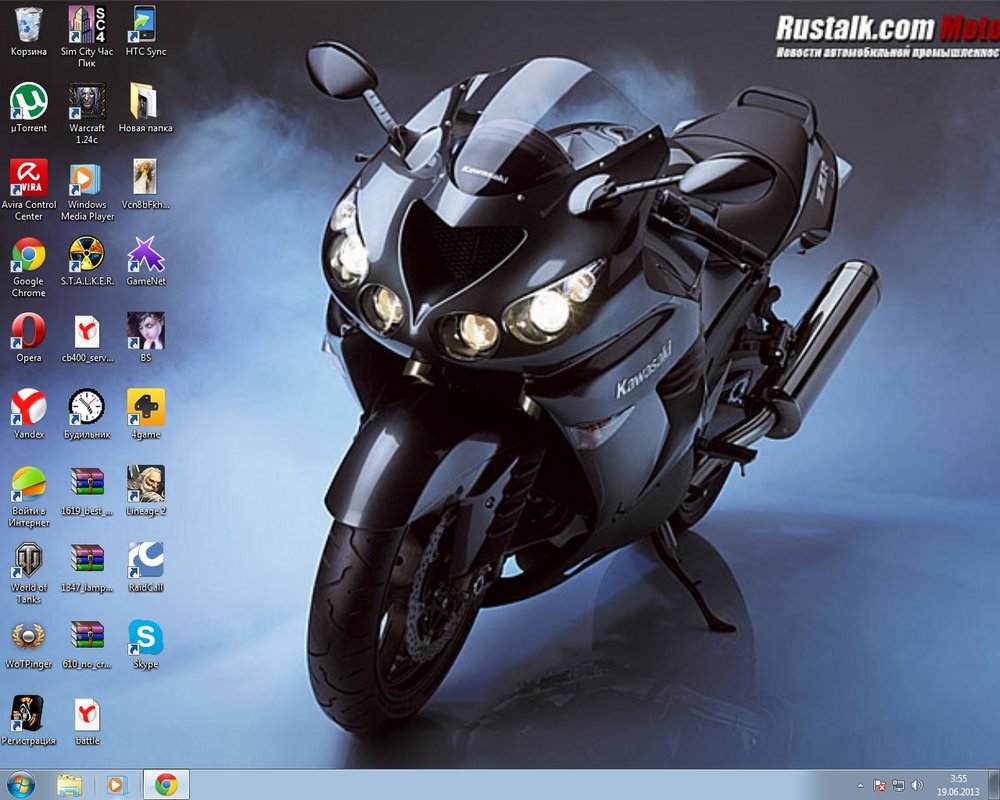Open the Windows Start menu
Screen dimensions: 1000x800
tap(20, 784)
